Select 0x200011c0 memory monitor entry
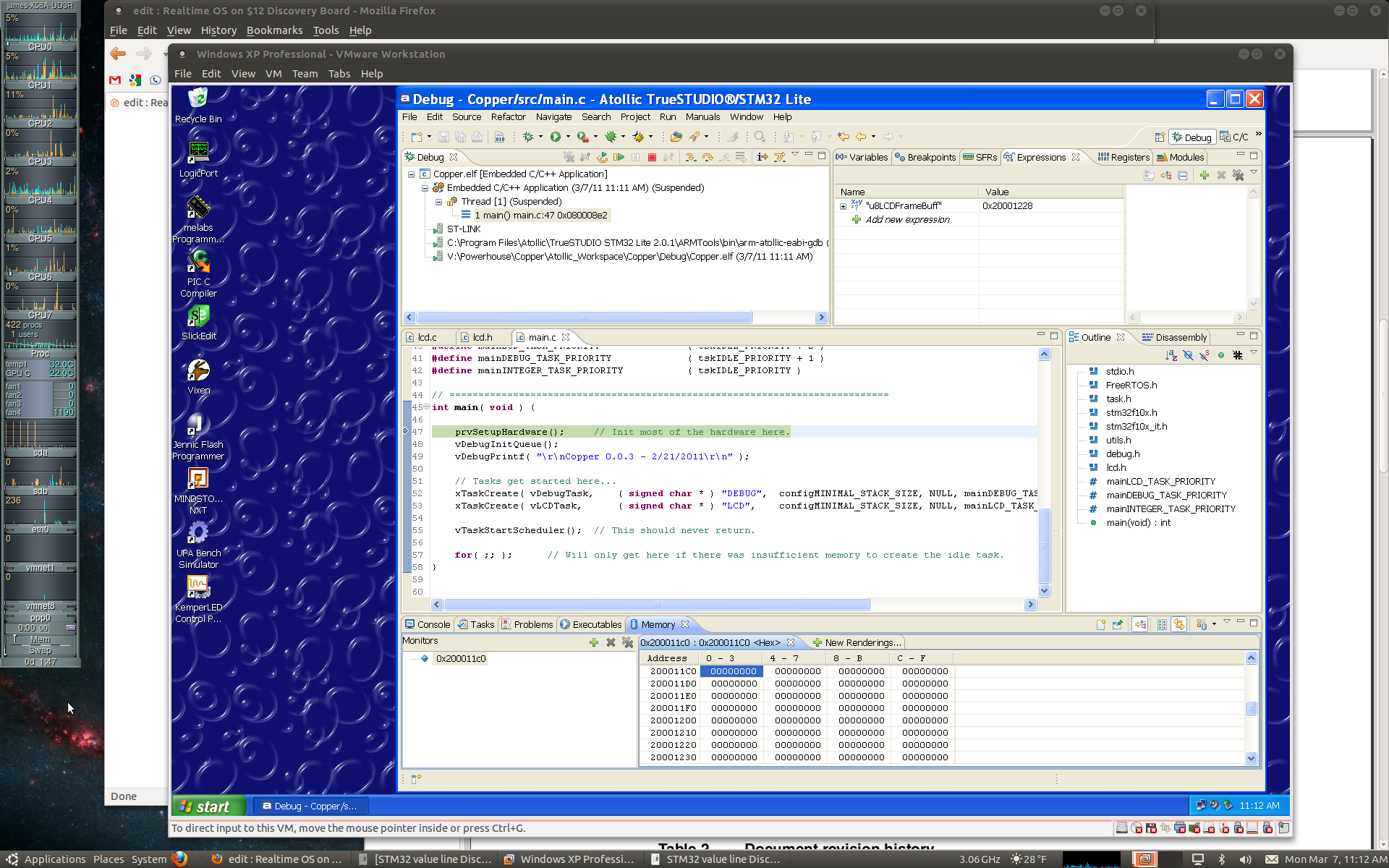The width and height of the screenshot is (1389, 868). tap(460, 659)
